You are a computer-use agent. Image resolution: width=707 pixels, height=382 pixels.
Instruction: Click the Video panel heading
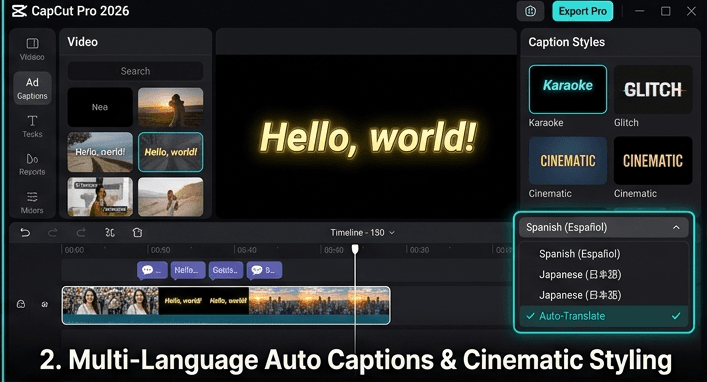tap(83, 42)
